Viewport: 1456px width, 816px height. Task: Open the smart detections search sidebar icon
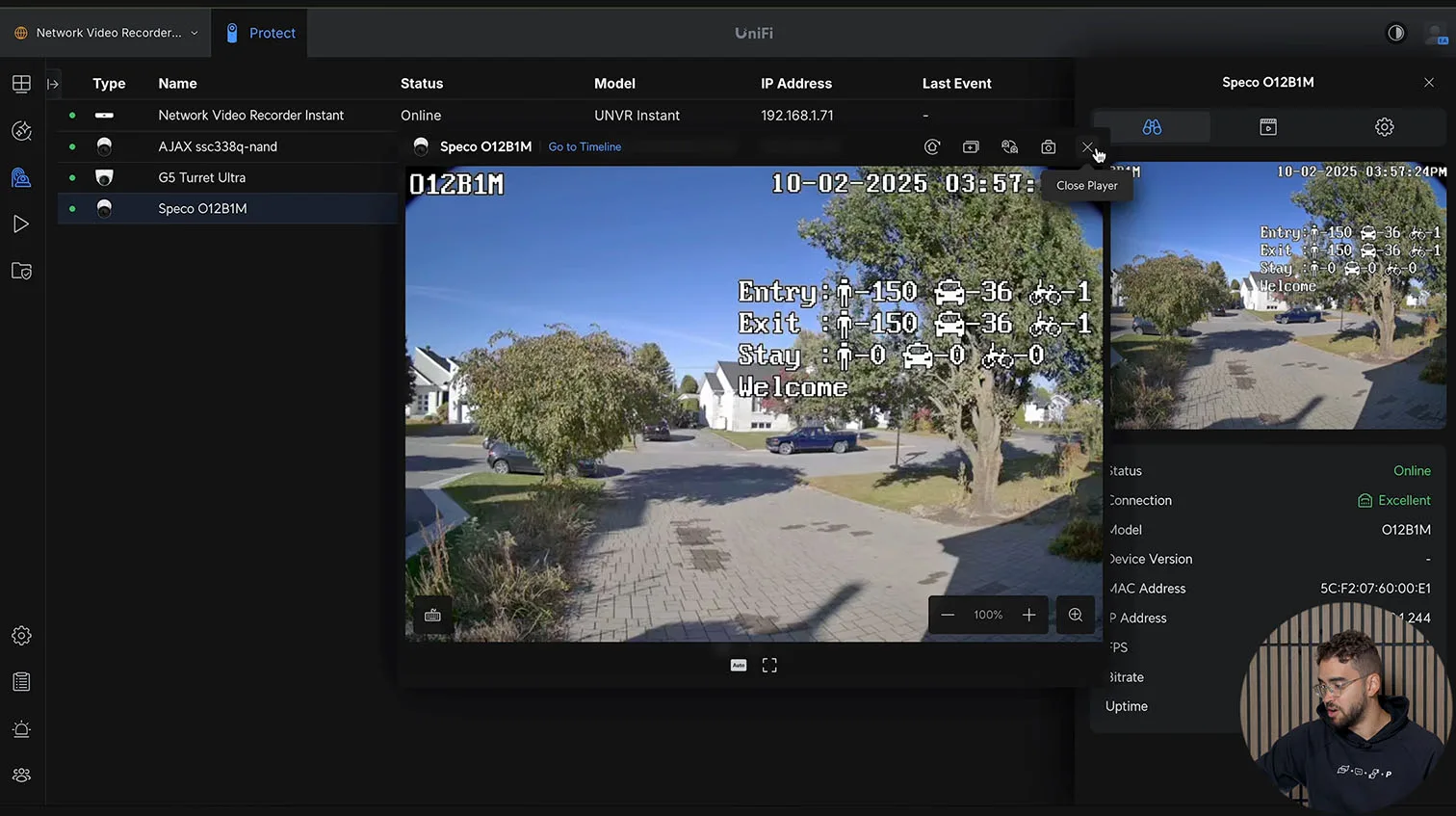21,131
